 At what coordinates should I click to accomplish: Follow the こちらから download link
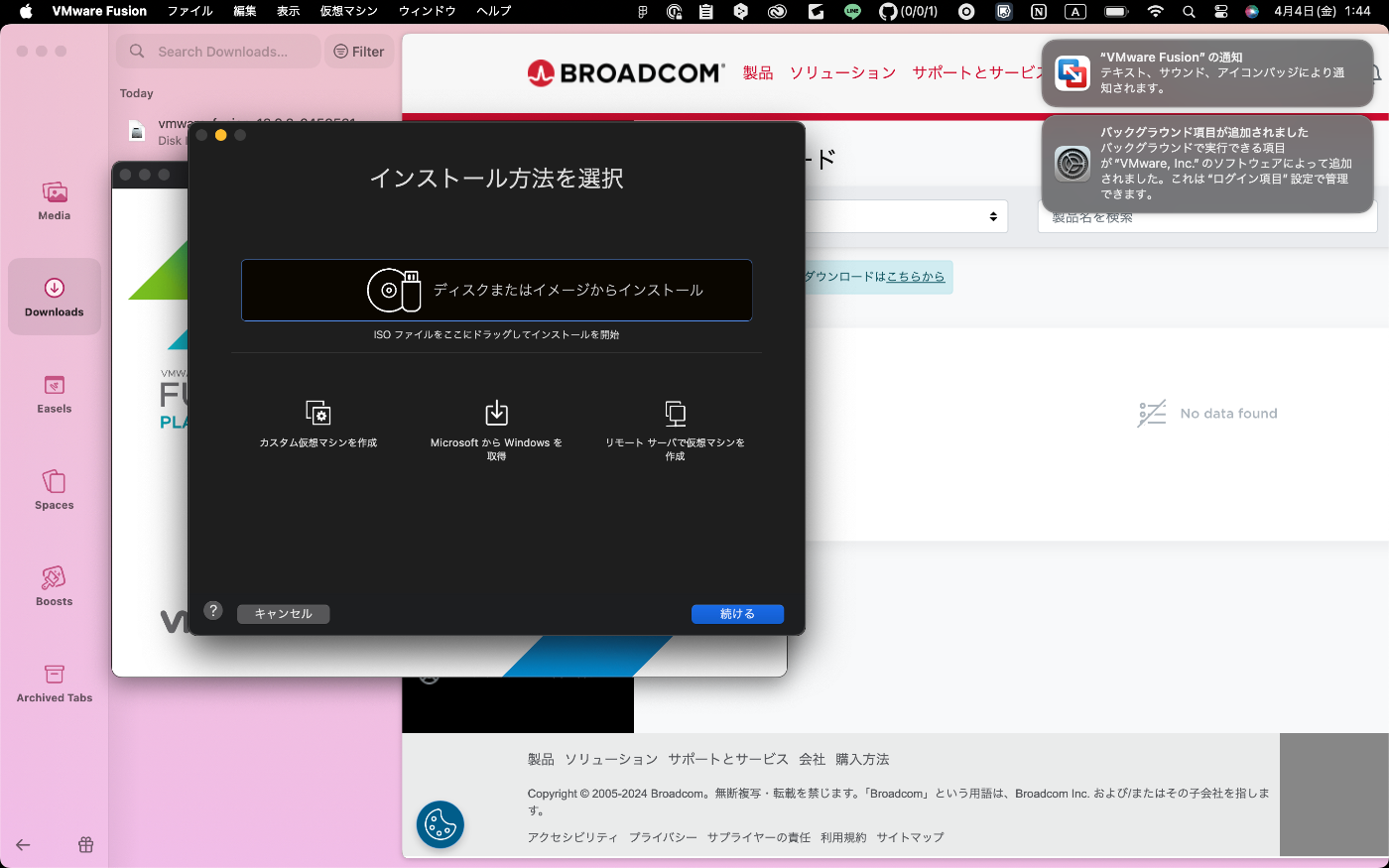pyautogui.click(x=916, y=277)
